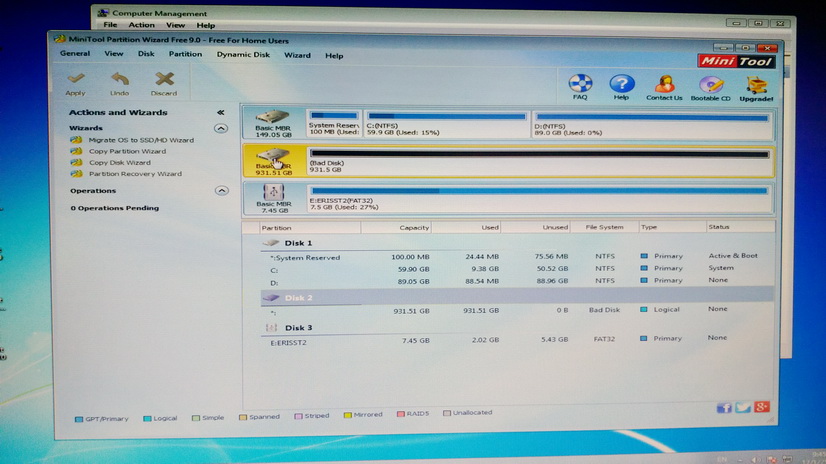This screenshot has height=464, width=826.
Task: Select the D:(NTFS) partition block in the disk map
Action: click(x=652, y=124)
